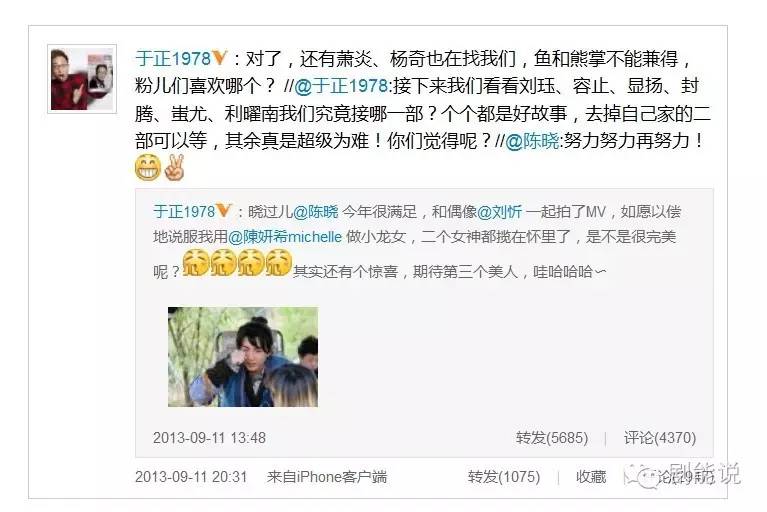
Task: Enlarge the quoted post photo thumbnail
Action: (x=243, y=357)
